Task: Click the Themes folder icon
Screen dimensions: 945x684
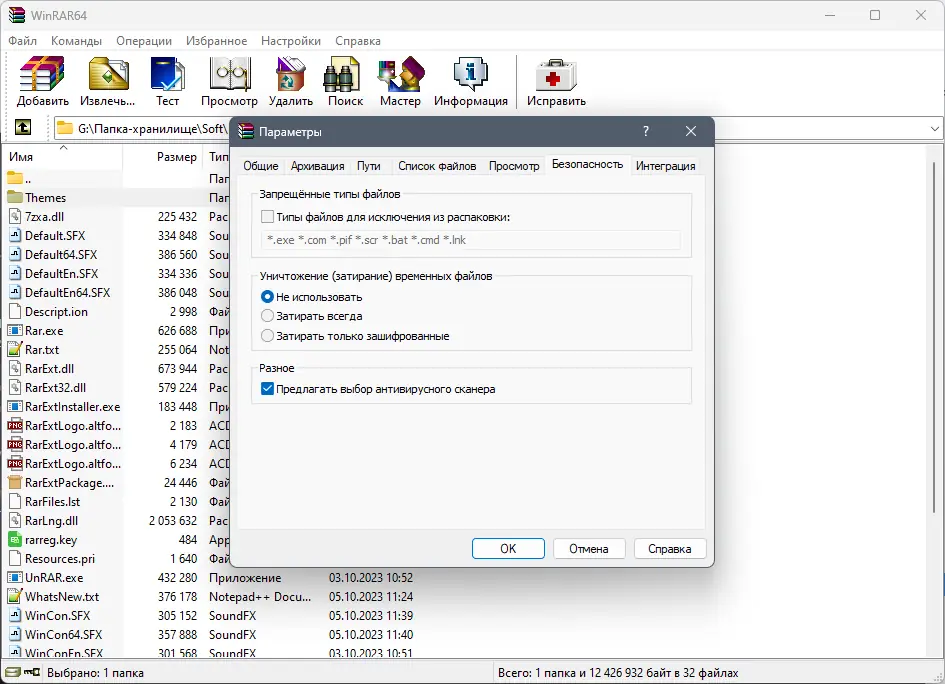Action: tap(15, 197)
